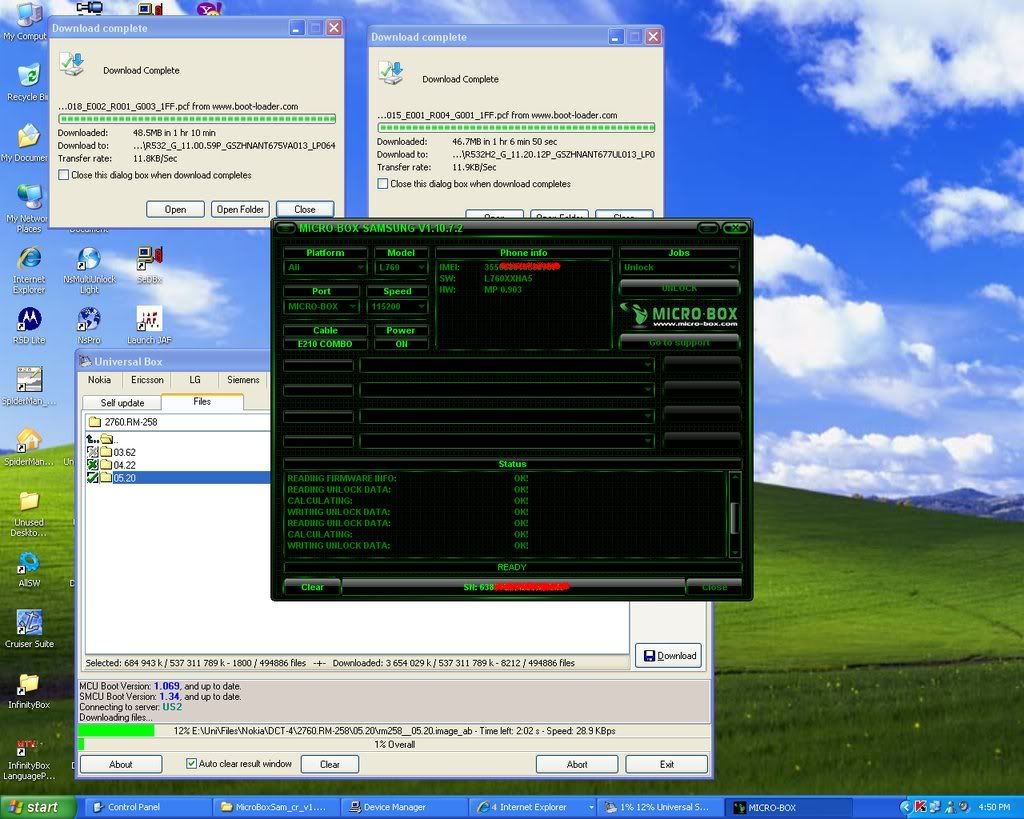Open the InfinityBox folder shortcut
Viewport: 1024px width, 819px height.
[x=29, y=690]
